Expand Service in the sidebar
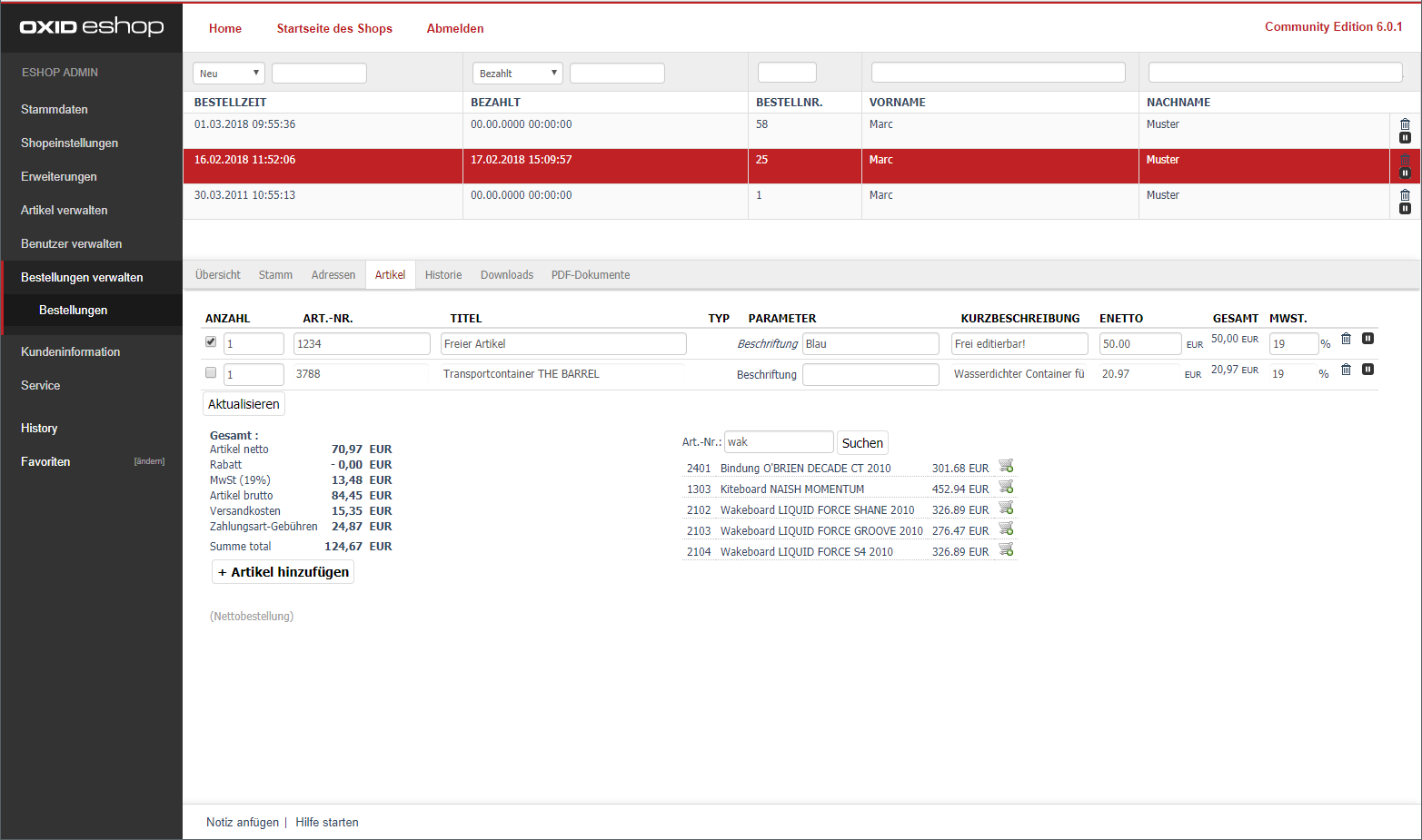The height and width of the screenshot is (840, 1422). 41,385
